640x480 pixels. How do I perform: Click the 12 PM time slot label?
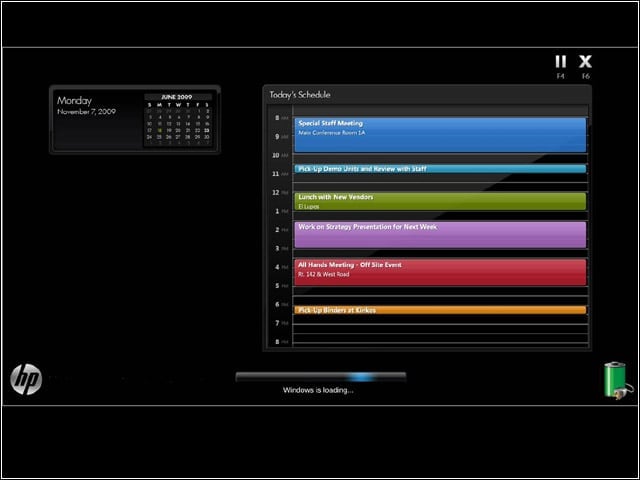tap(280, 192)
